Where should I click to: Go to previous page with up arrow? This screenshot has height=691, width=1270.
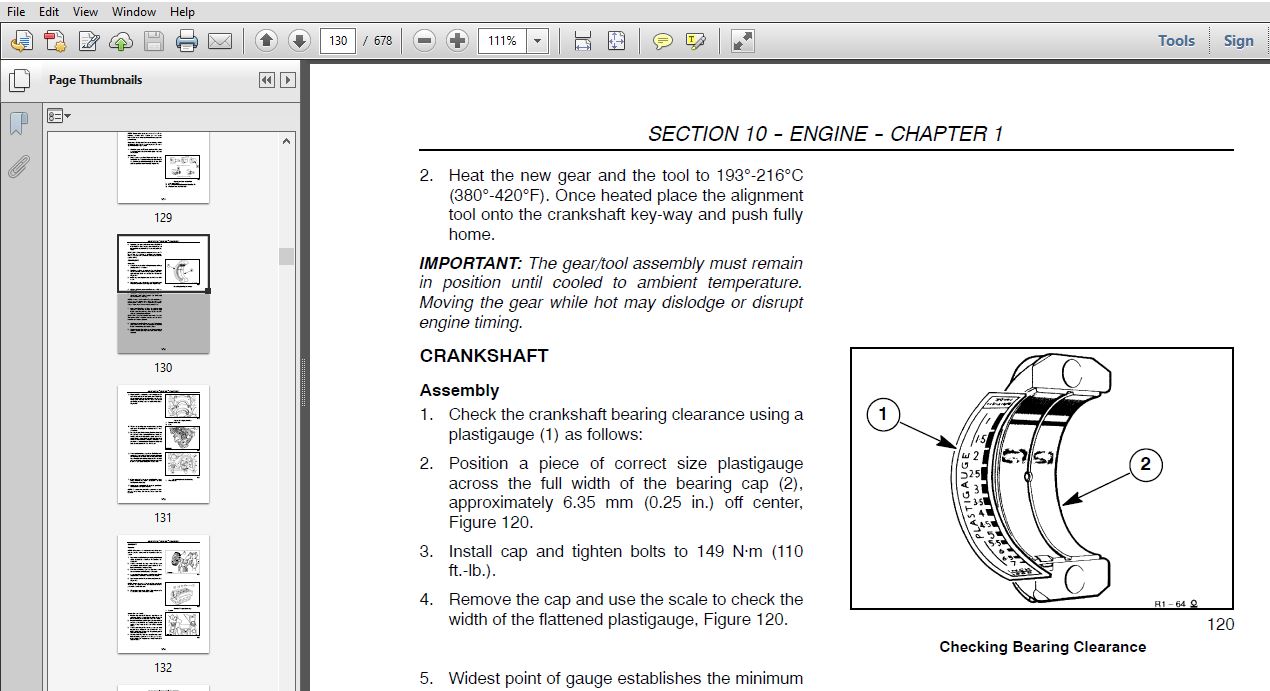point(266,41)
